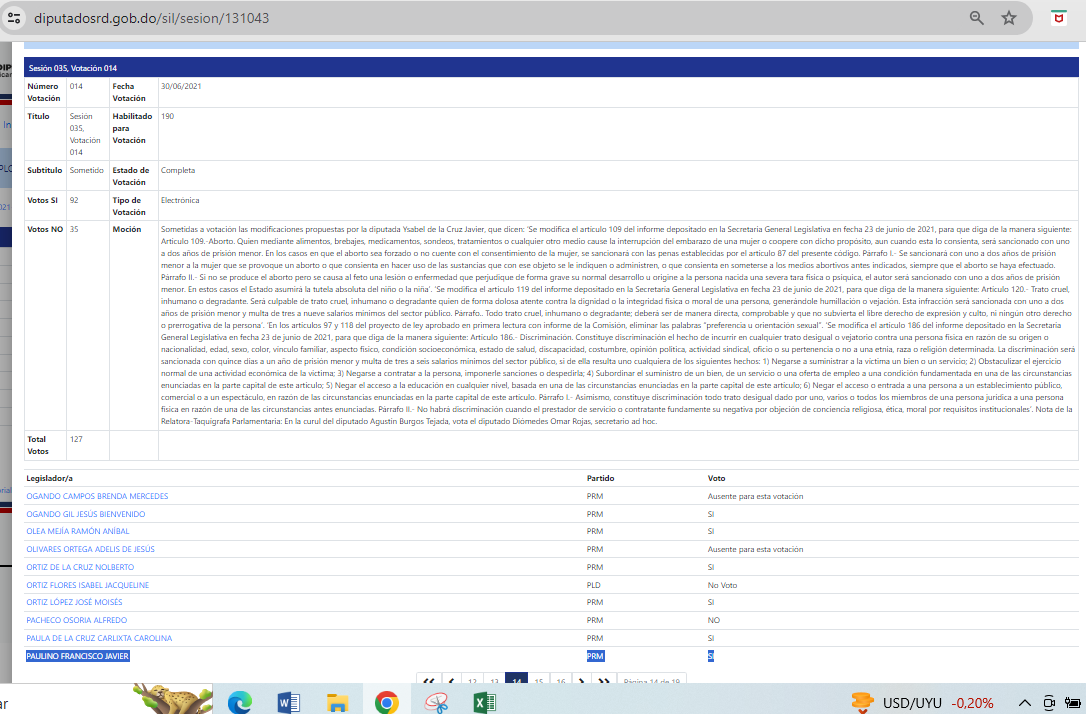The image size is (1086, 714).
Task: Open legislator PAULA DE LA CRUZ CARLIXTA CAROLINA
Action: pyautogui.click(x=99, y=639)
